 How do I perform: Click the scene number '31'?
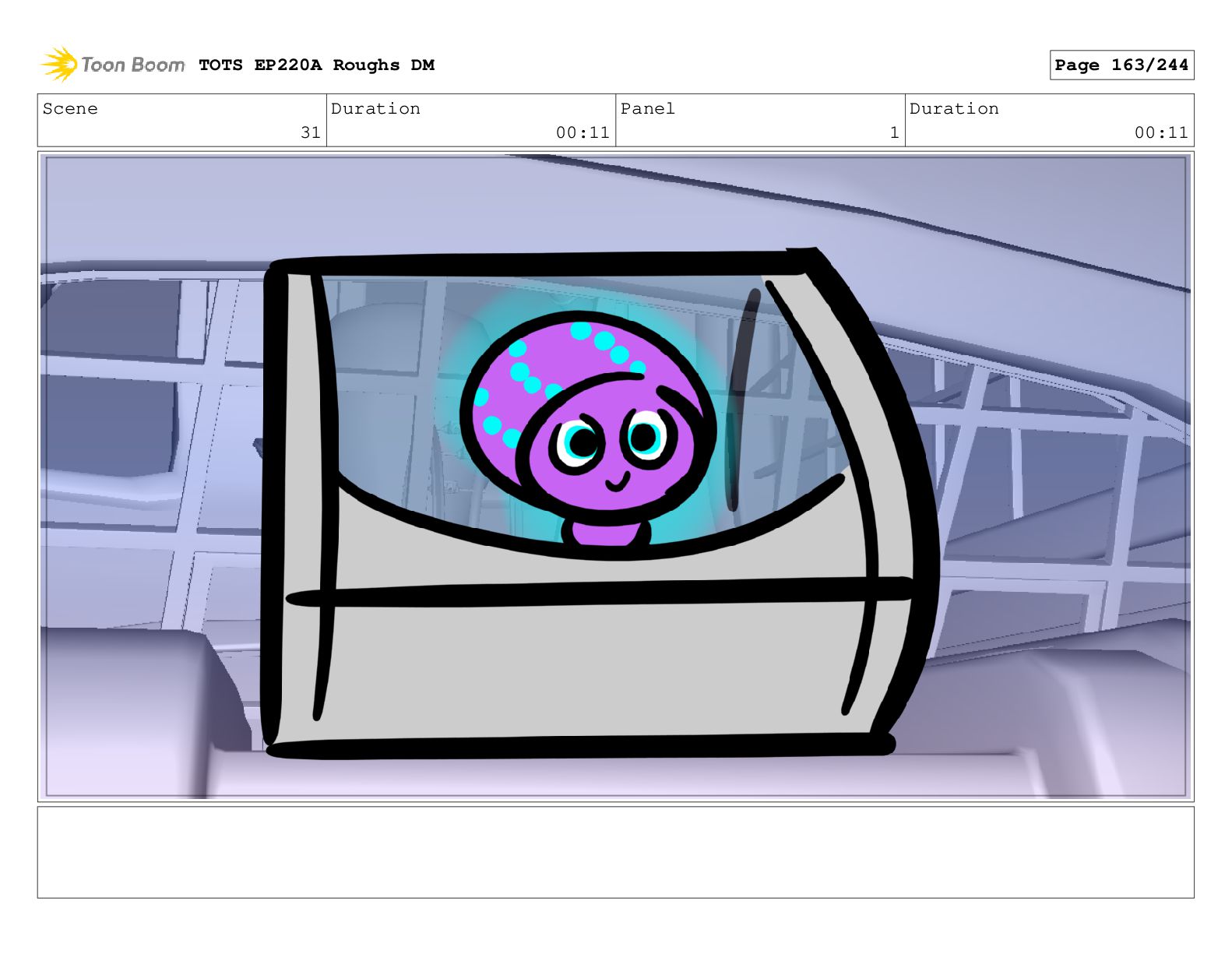coord(311,133)
